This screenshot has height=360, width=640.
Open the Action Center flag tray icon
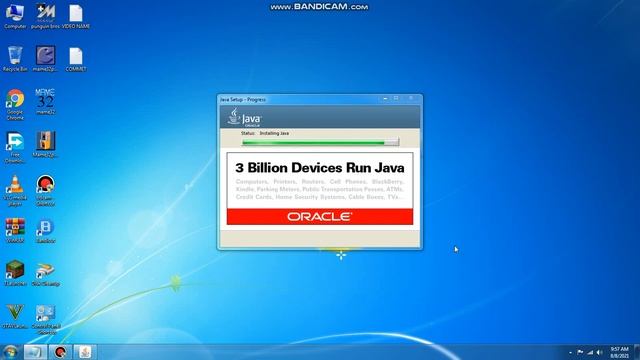tap(580, 352)
